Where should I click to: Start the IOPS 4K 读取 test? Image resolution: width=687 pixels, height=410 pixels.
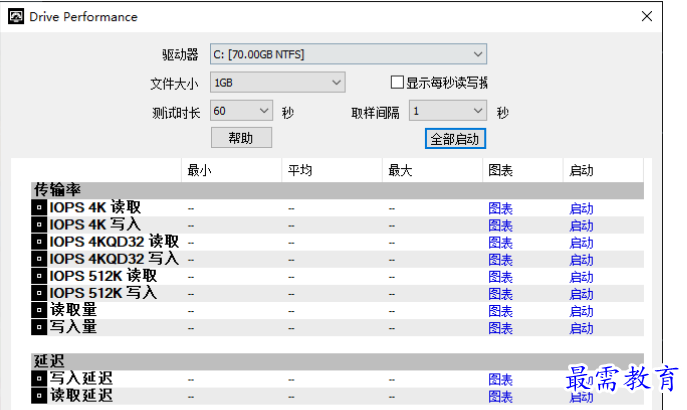click(581, 209)
